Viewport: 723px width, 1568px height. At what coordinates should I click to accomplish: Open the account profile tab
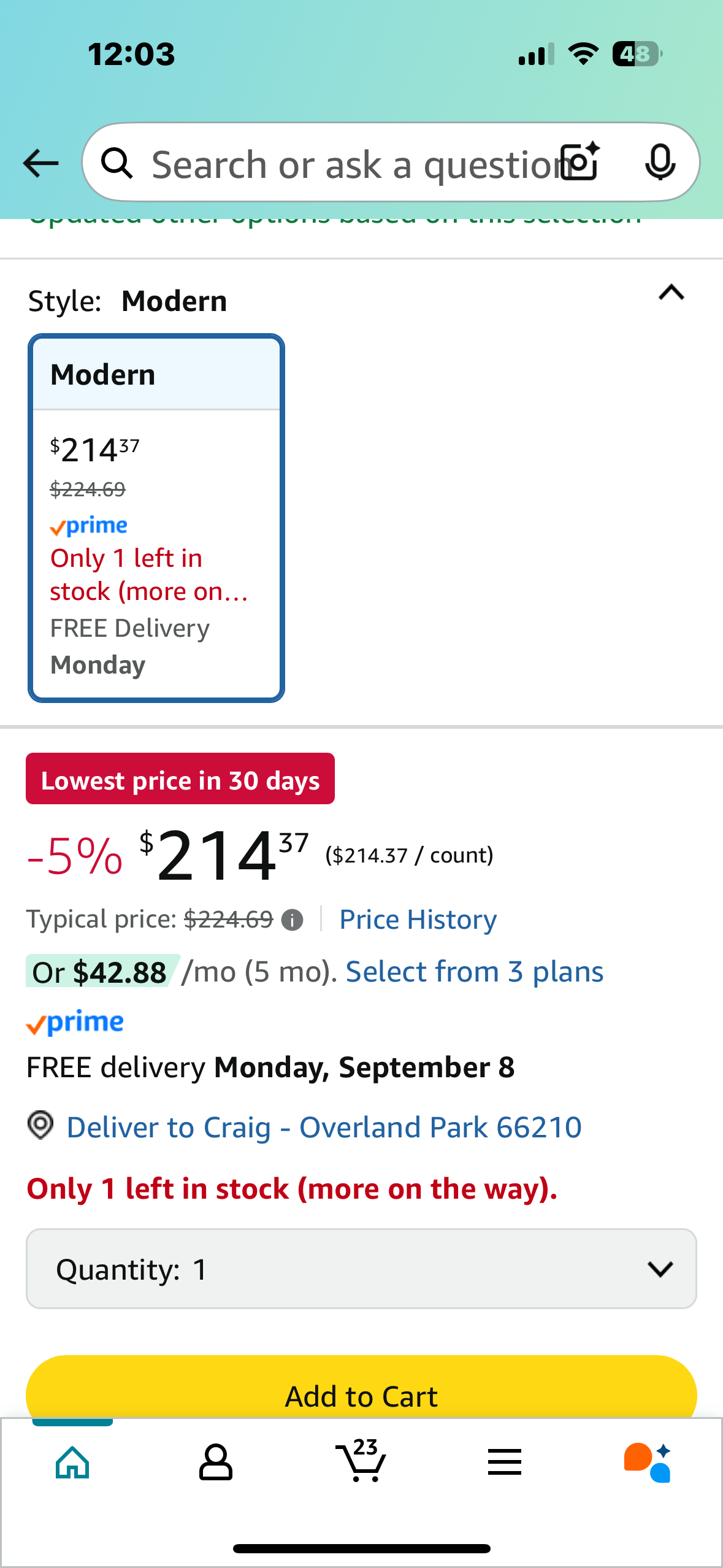216,1462
